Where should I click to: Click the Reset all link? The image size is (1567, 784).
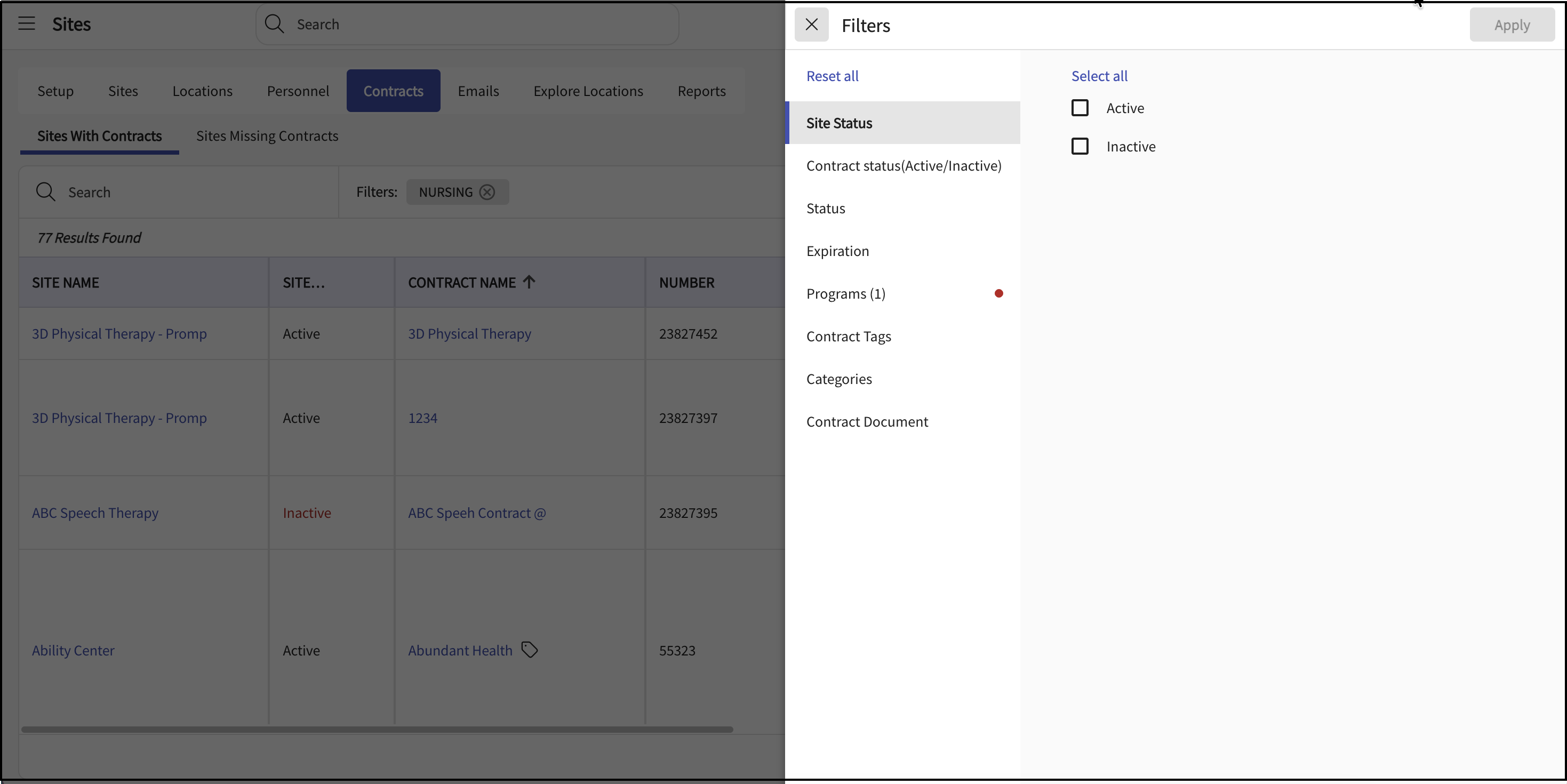pos(832,76)
